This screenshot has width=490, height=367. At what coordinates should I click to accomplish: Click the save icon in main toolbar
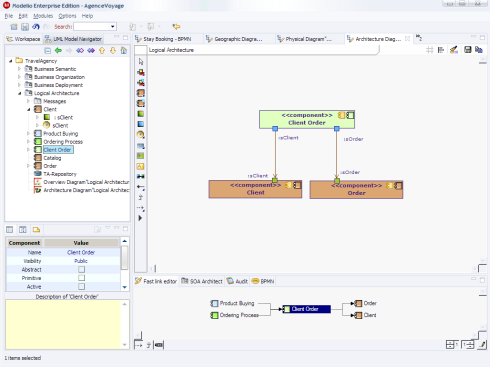coord(25,27)
